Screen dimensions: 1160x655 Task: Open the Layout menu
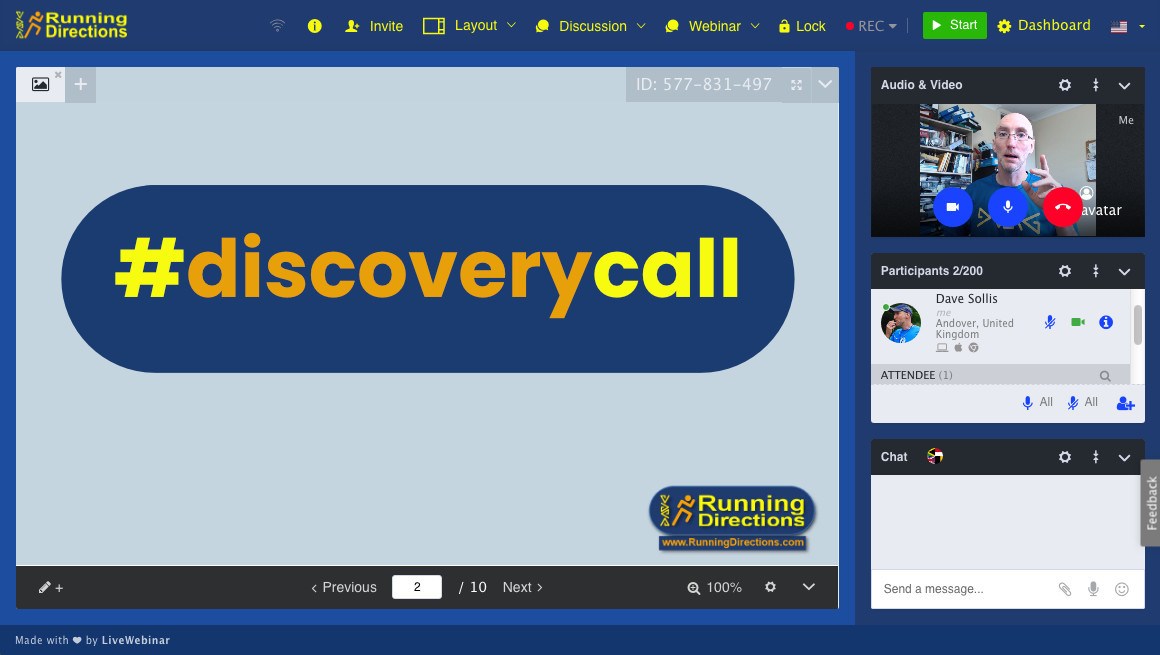coord(469,26)
